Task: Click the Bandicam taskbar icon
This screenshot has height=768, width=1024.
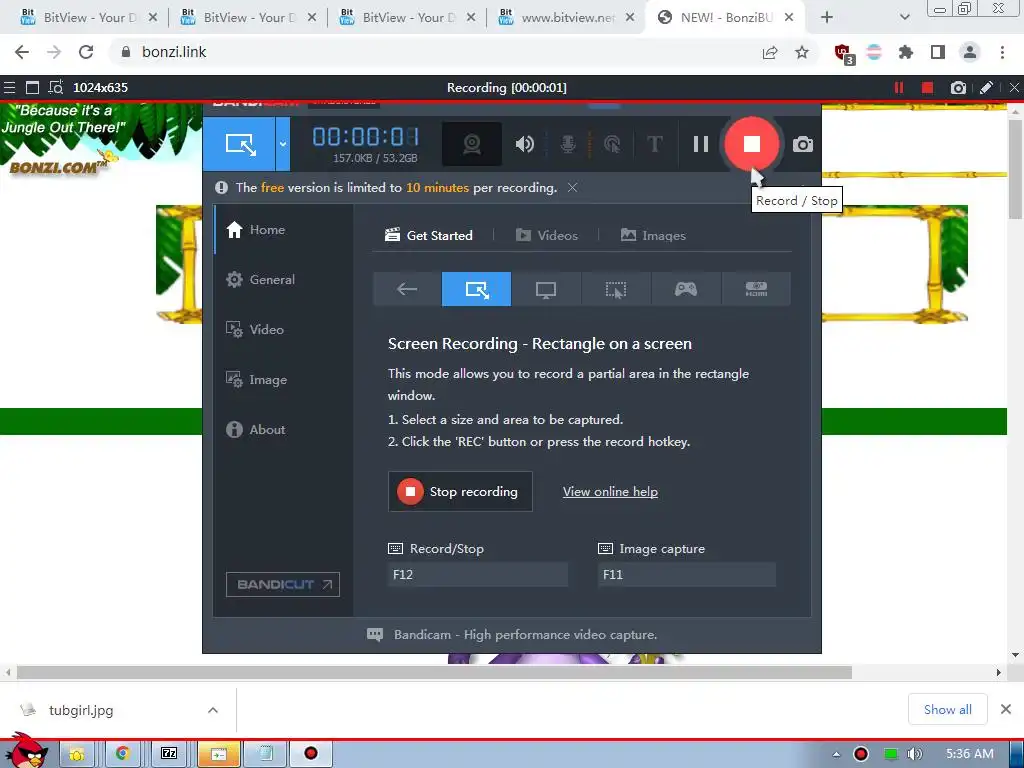Action: [x=311, y=754]
